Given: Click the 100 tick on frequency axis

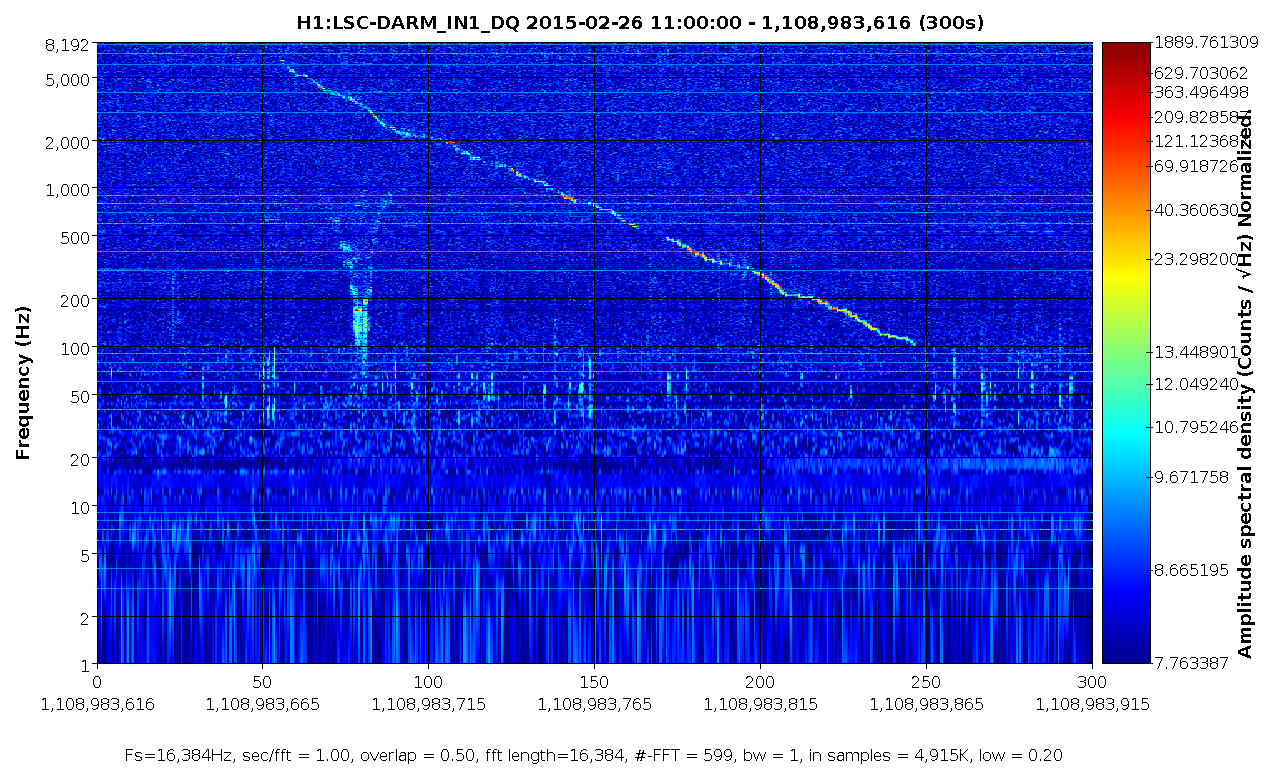Looking at the screenshot, I should click(77, 347).
